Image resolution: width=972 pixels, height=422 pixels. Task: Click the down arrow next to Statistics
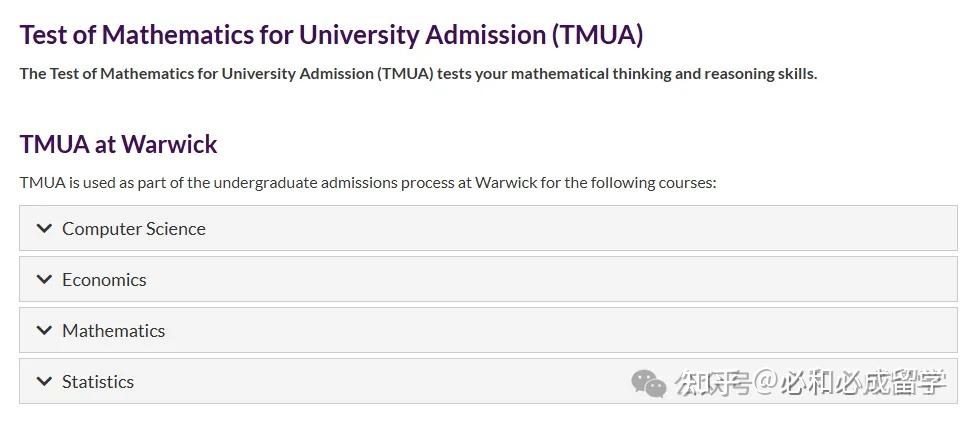point(44,381)
